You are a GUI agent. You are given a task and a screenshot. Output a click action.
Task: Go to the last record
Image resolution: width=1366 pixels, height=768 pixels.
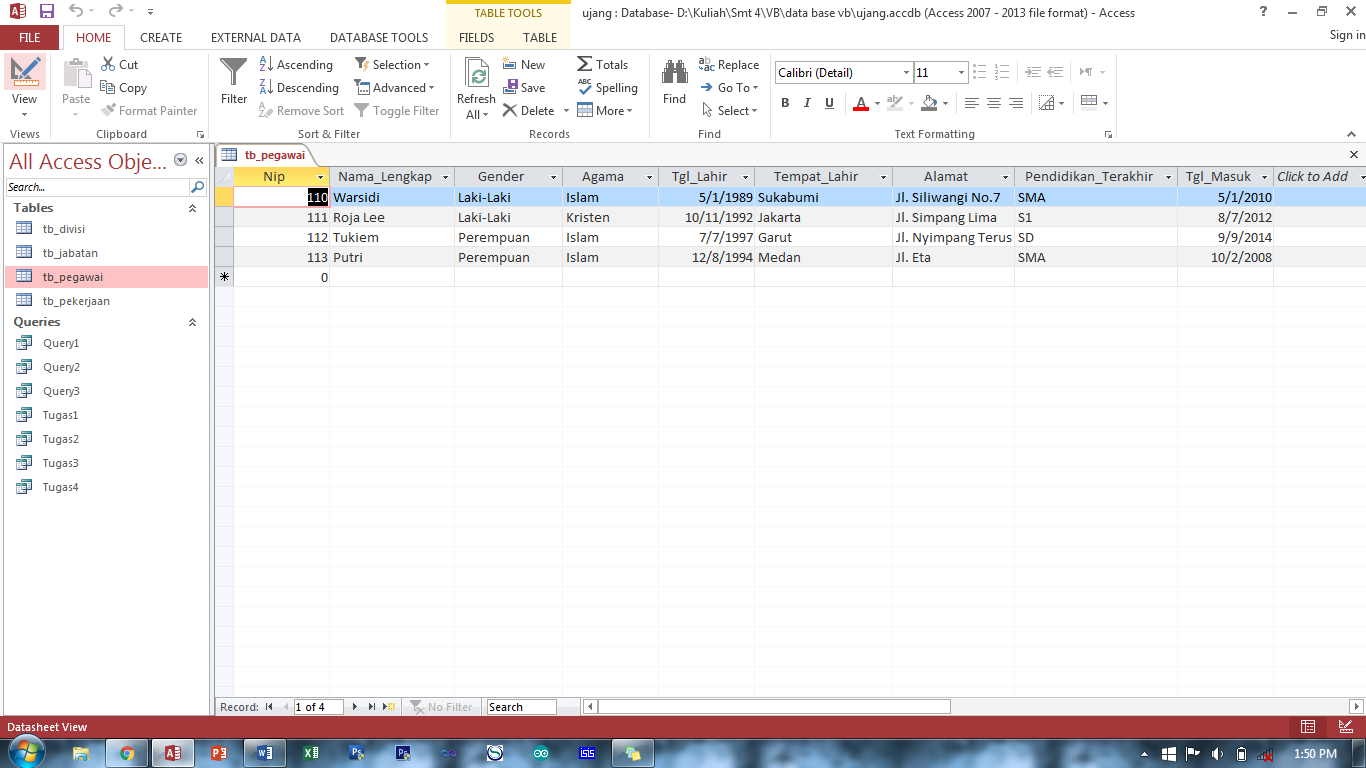click(x=371, y=707)
